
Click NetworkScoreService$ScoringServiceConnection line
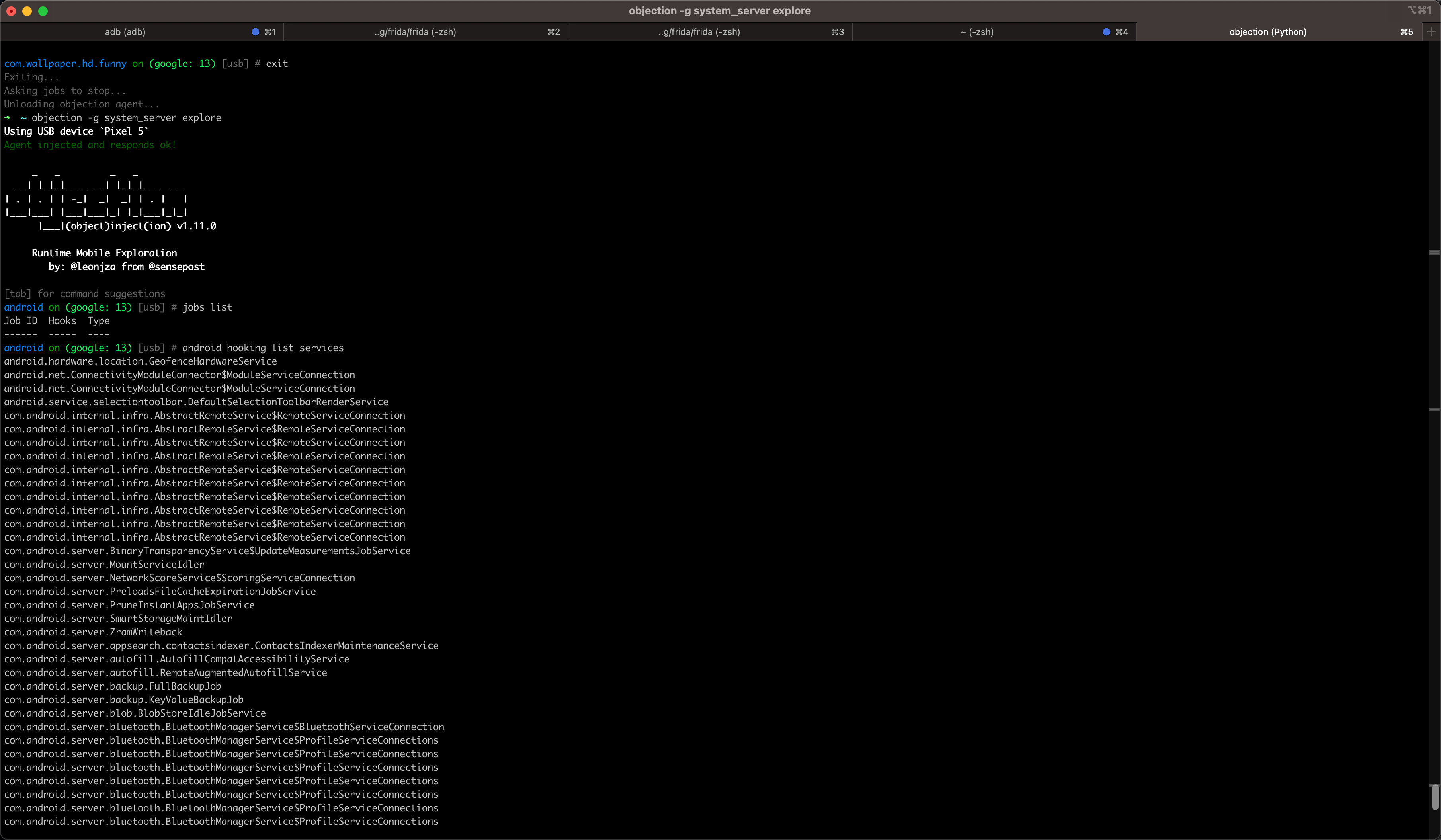(180, 578)
